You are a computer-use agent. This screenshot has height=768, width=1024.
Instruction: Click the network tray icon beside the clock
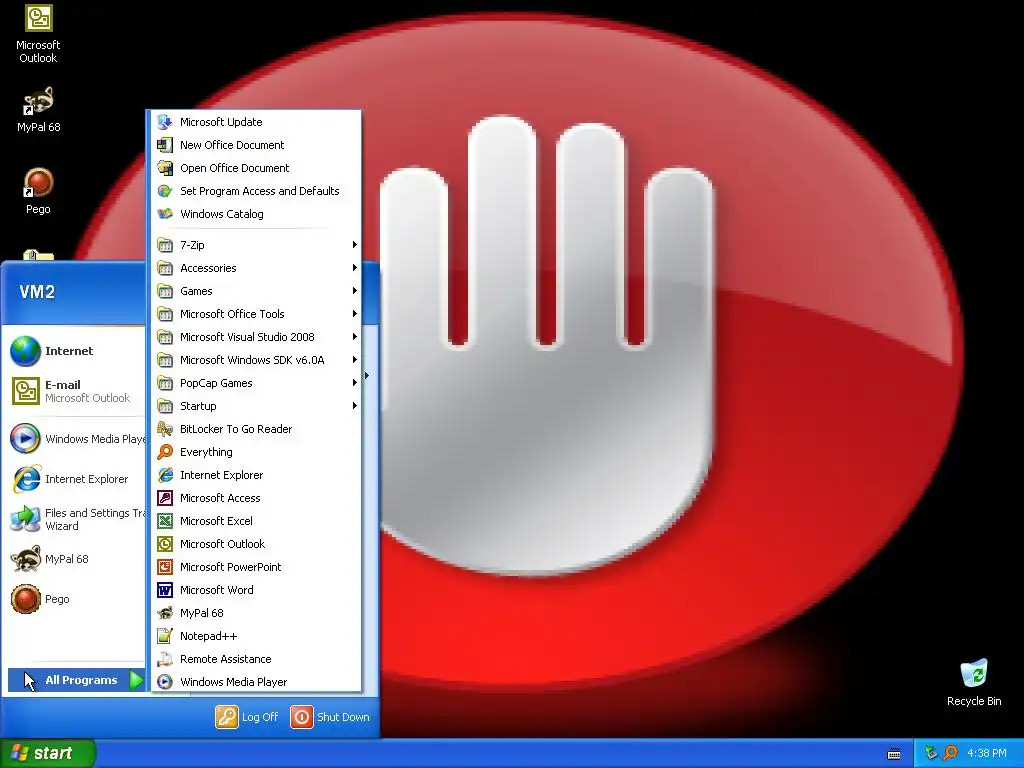click(931, 753)
